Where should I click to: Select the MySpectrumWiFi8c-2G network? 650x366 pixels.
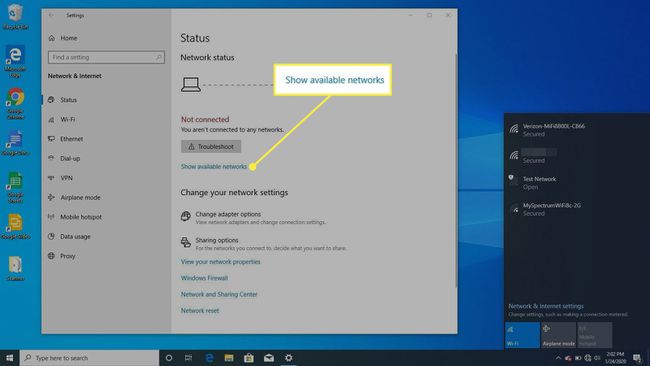576,209
